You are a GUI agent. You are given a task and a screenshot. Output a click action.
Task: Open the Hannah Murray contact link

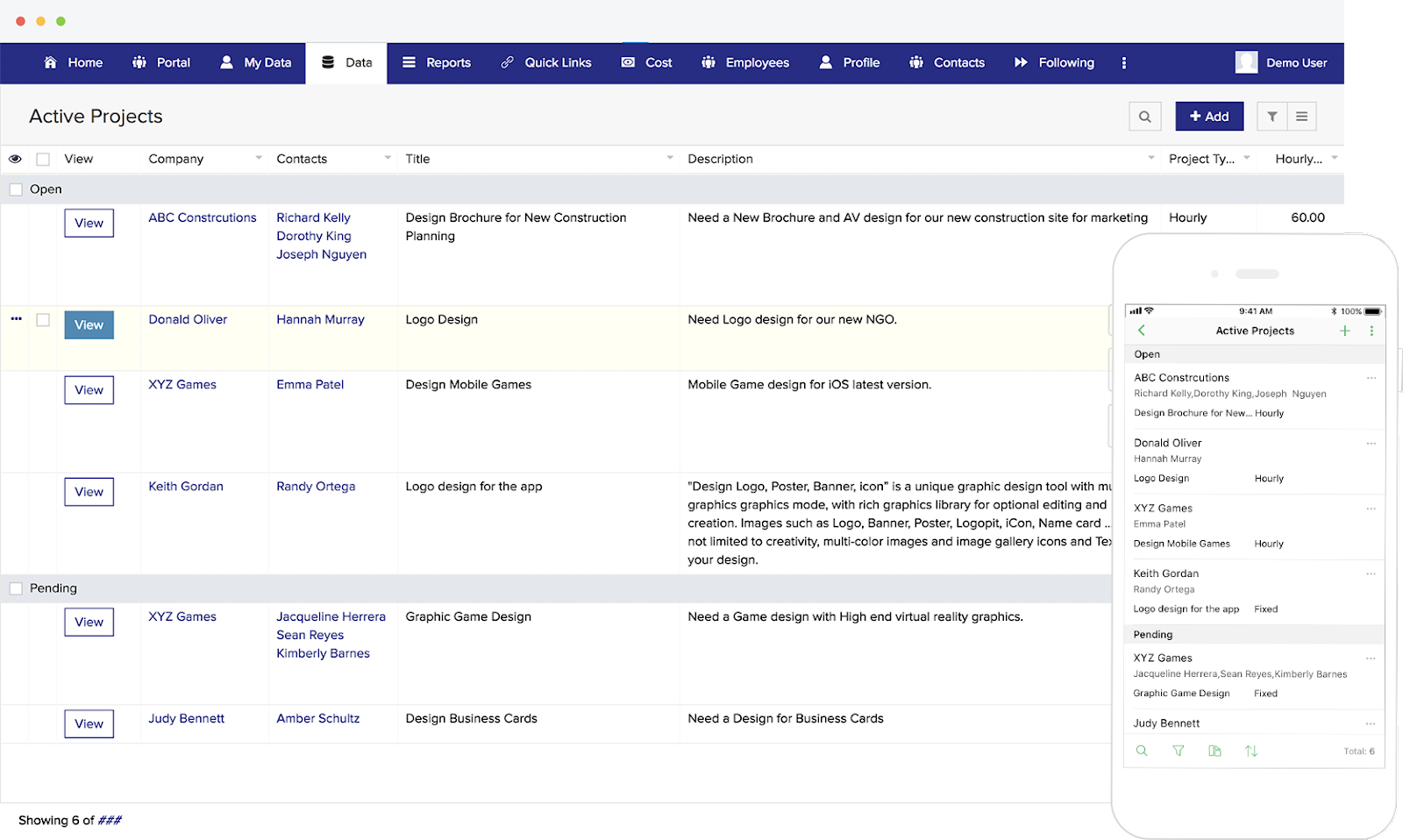tap(320, 319)
